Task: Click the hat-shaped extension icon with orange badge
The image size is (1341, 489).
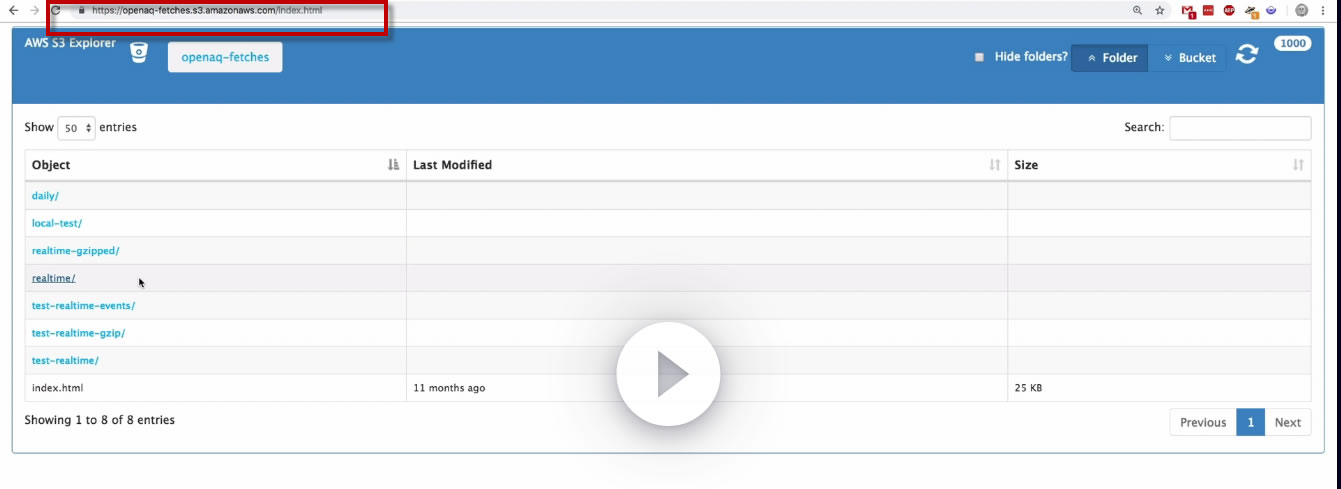Action: click(1251, 11)
